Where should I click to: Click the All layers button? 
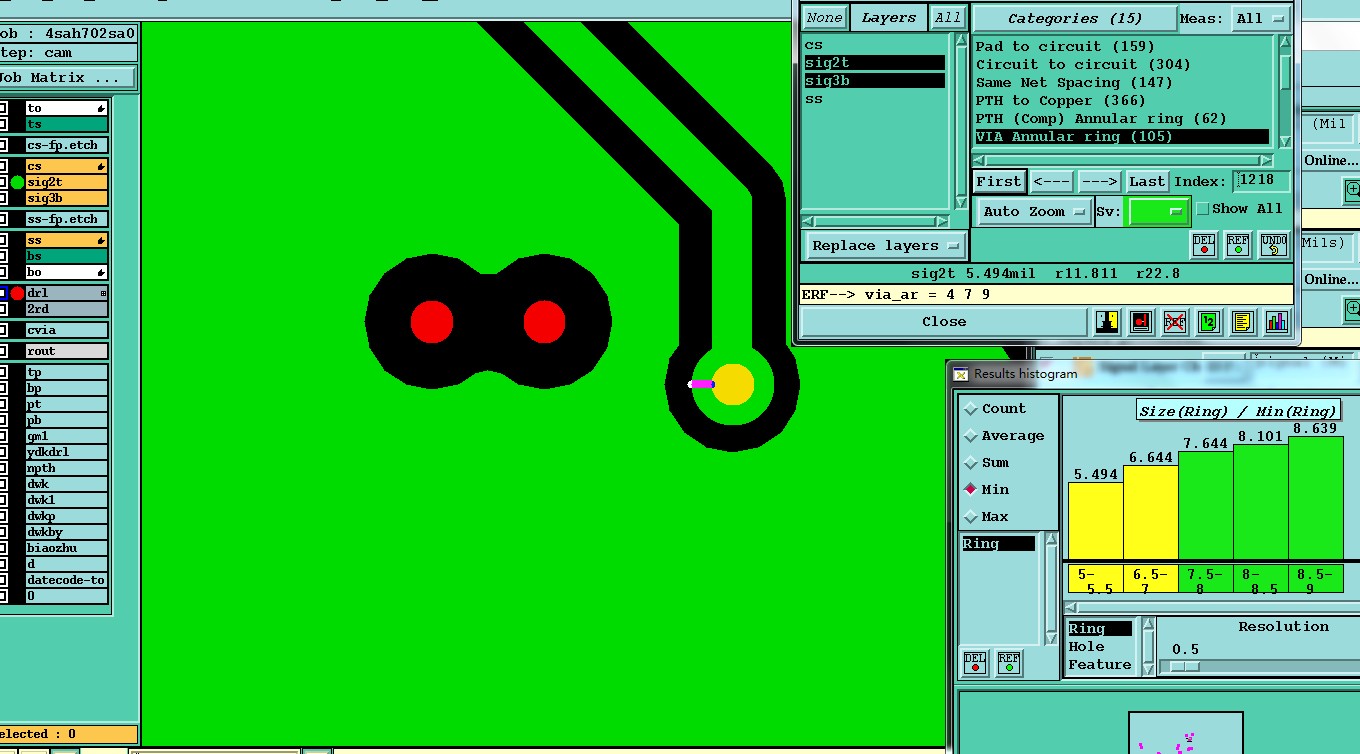[x=947, y=18]
